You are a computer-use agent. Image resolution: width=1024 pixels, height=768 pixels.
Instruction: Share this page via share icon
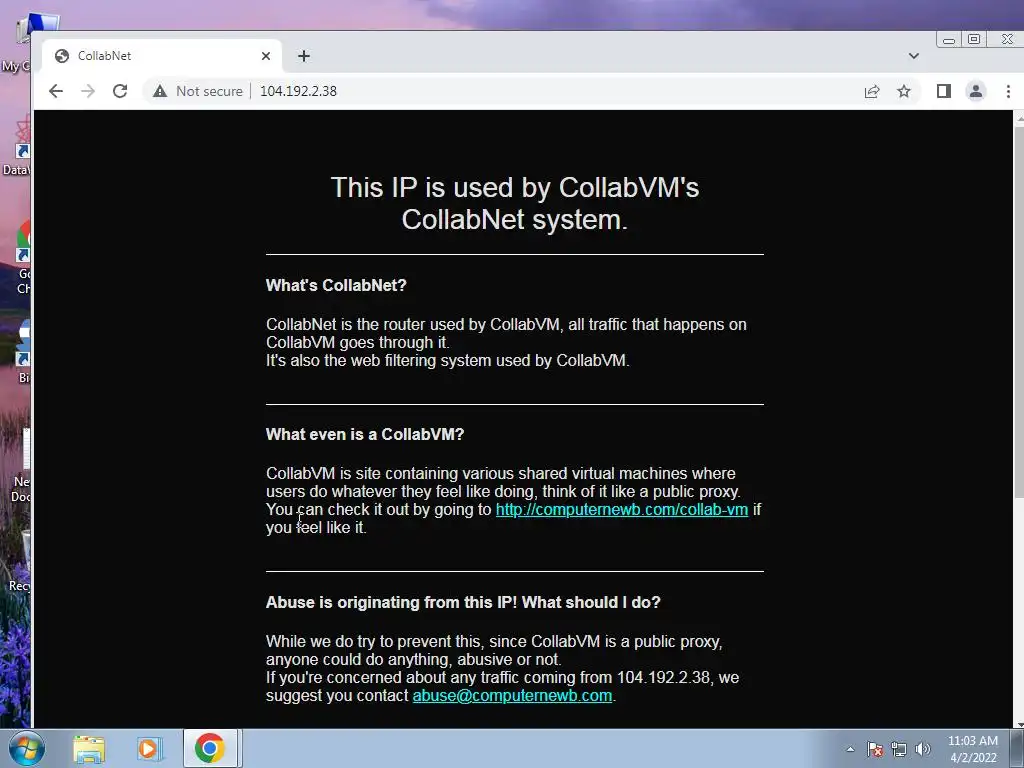(872, 91)
